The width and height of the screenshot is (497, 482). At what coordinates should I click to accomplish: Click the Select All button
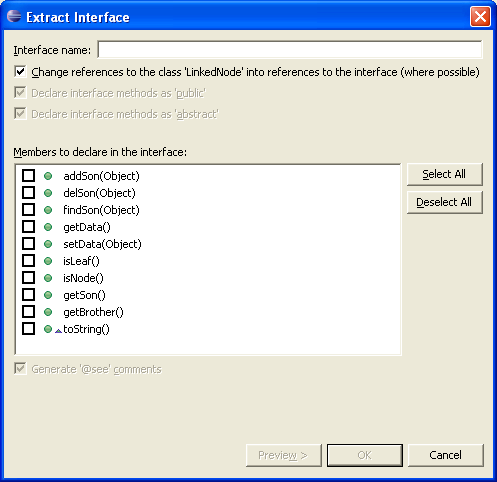pyautogui.click(x=444, y=174)
